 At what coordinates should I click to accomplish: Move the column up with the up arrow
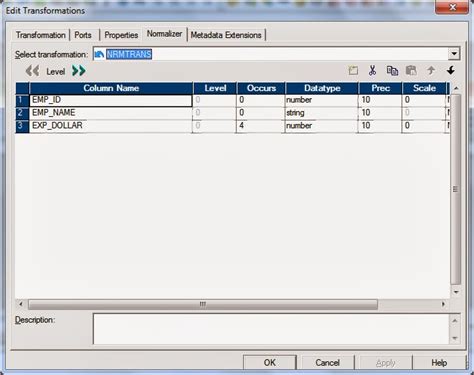tap(431, 71)
